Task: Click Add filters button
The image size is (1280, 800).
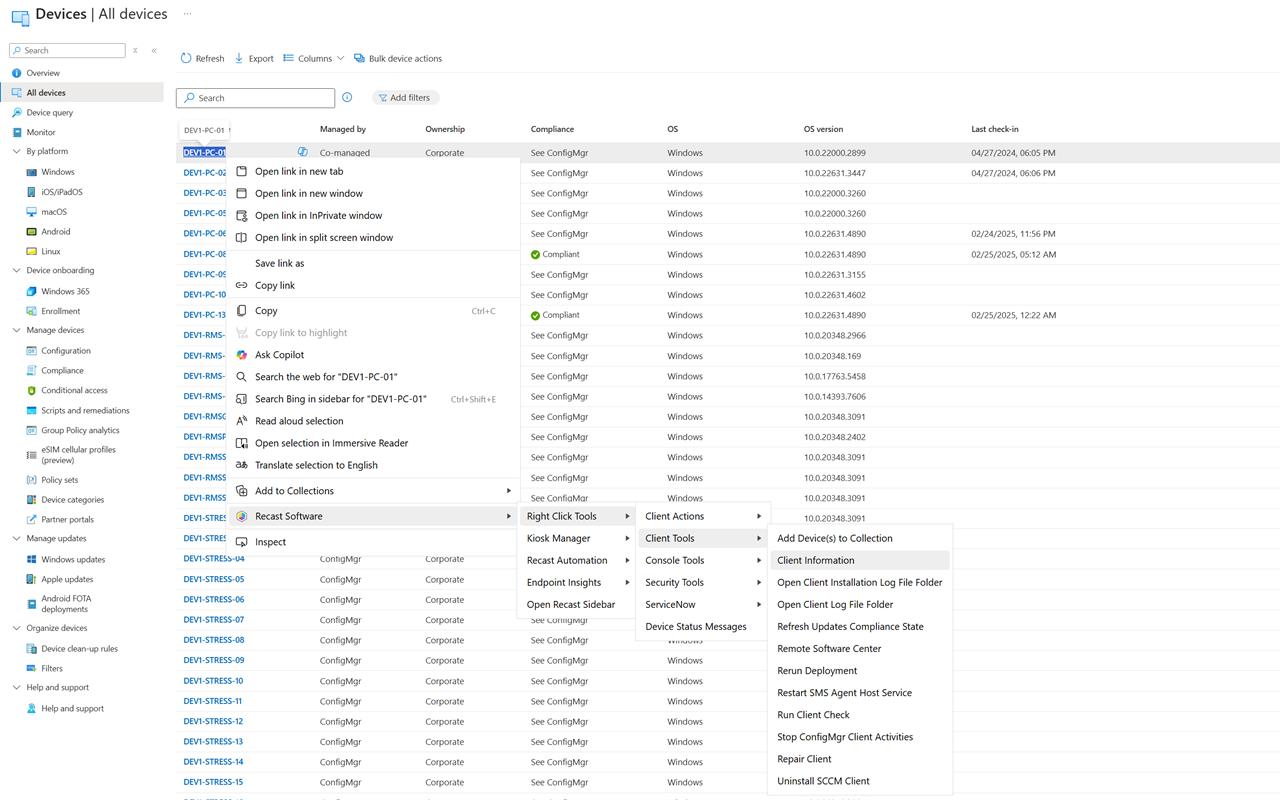Action: 407,97
